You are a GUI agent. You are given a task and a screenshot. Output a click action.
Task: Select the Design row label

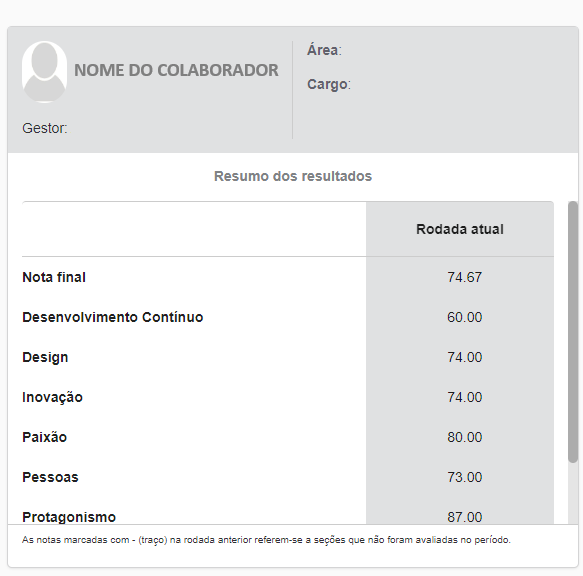click(45, 357)
